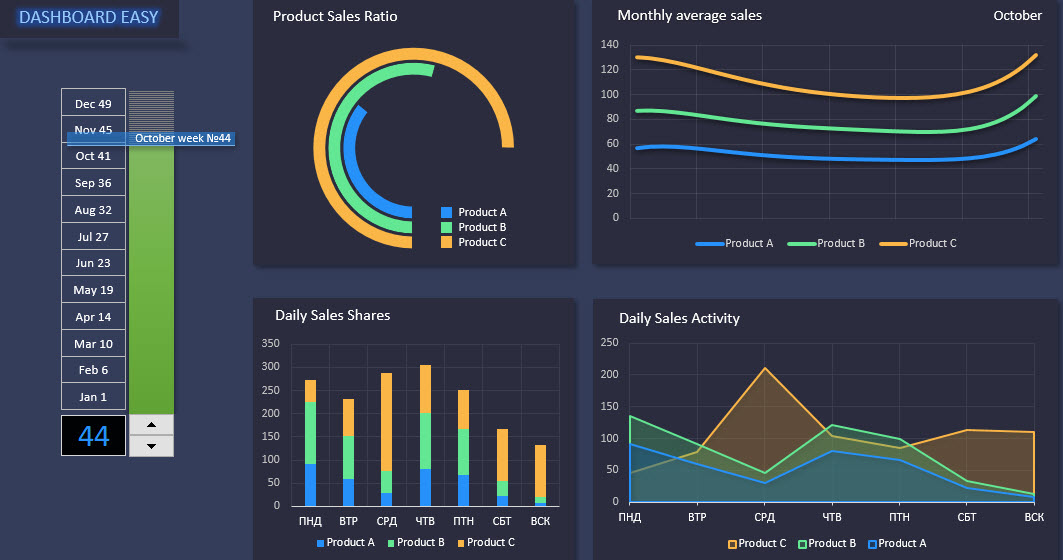Click Product B legend in Daily Sales Activity

827,543
